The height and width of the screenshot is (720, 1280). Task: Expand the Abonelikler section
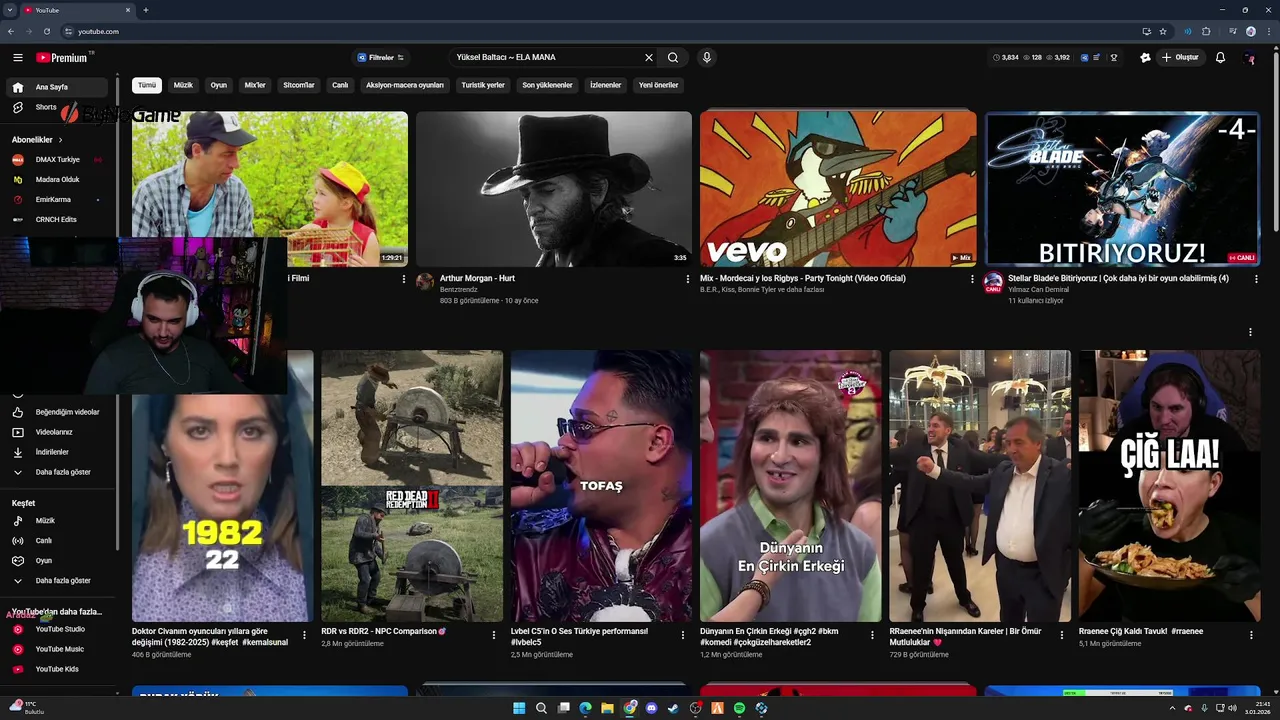[37, 140]
